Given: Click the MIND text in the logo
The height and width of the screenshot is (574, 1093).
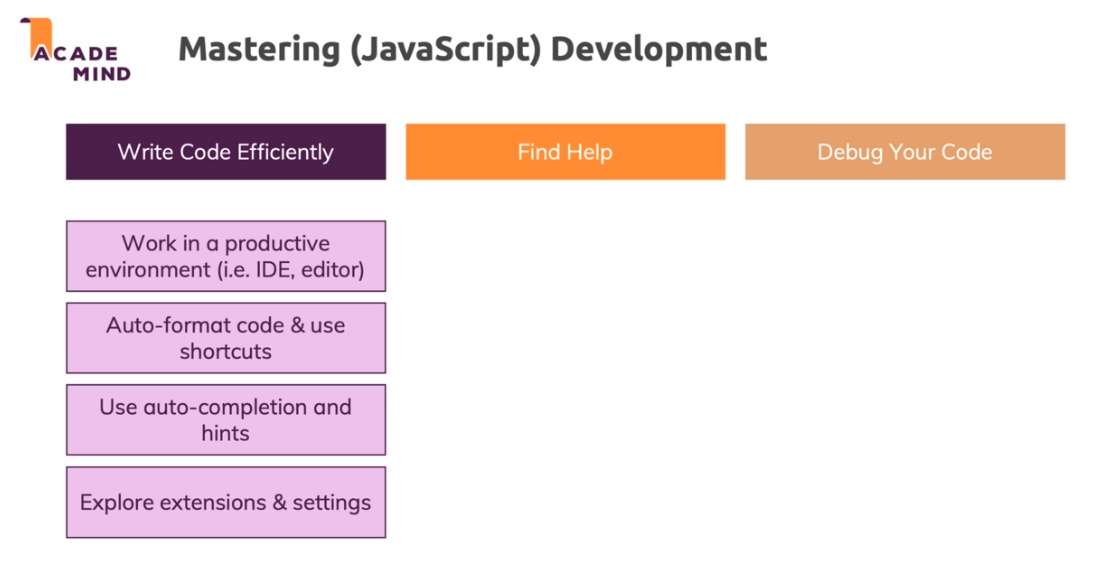Looking at the screenshot, I should pos(101,73).
